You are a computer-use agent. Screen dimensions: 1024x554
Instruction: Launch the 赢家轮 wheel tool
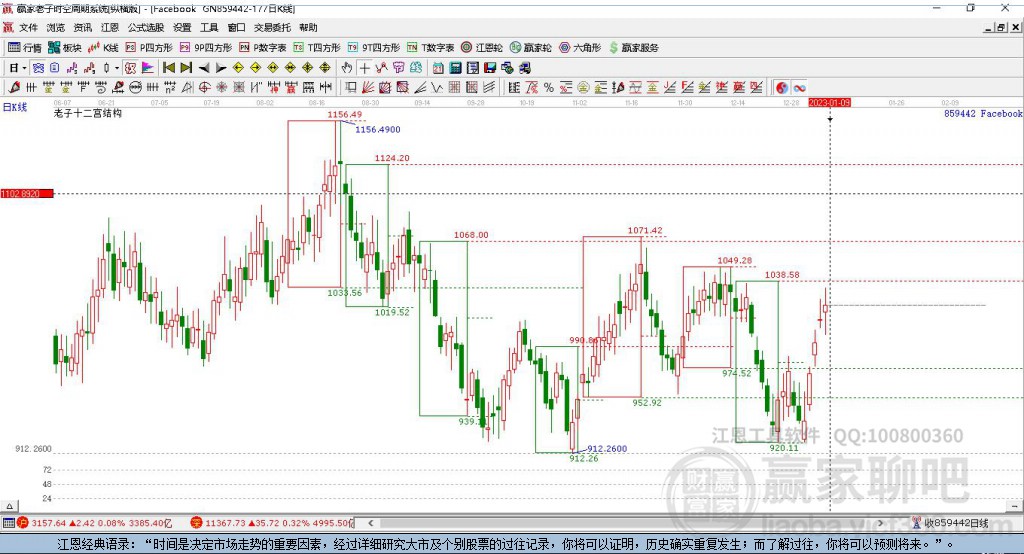(x=530, y=48)
